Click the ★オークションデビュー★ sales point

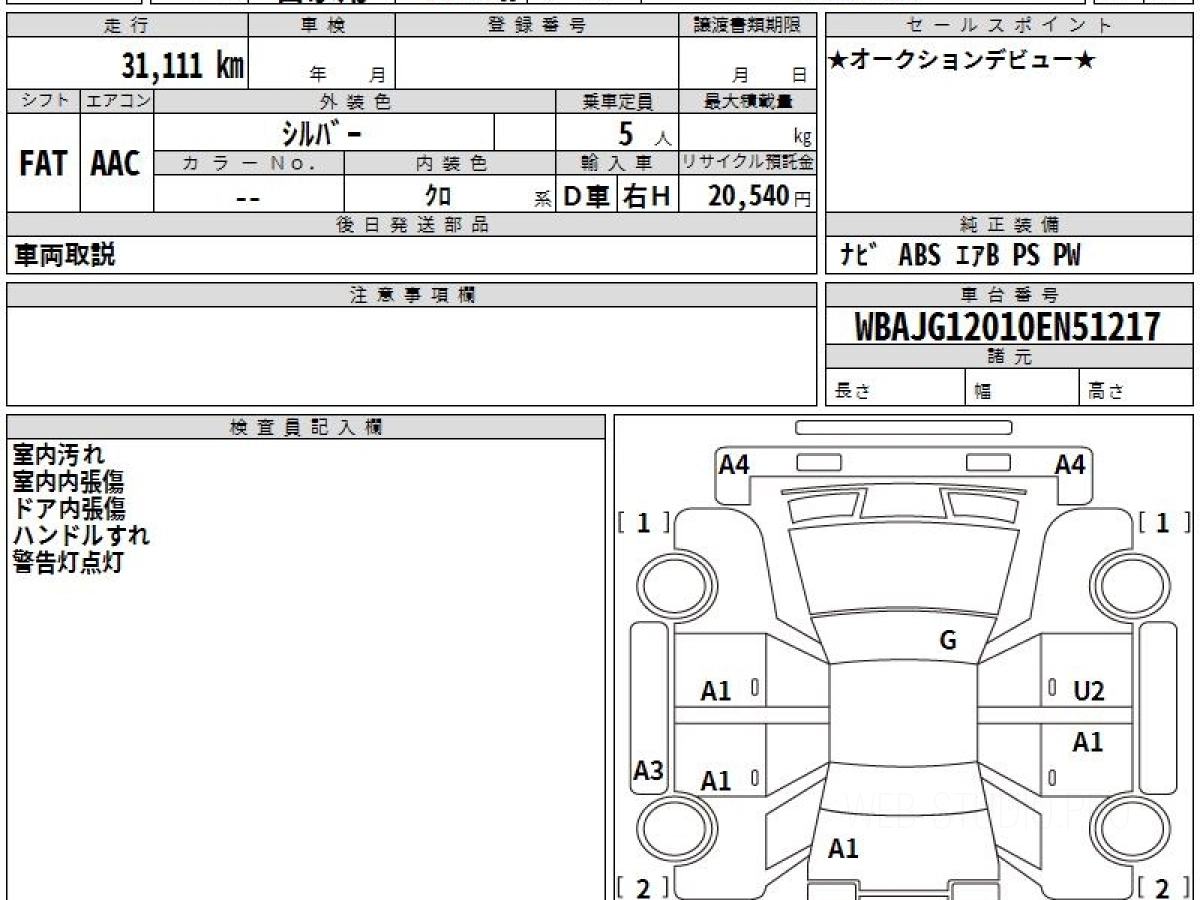tap(963, 61)
